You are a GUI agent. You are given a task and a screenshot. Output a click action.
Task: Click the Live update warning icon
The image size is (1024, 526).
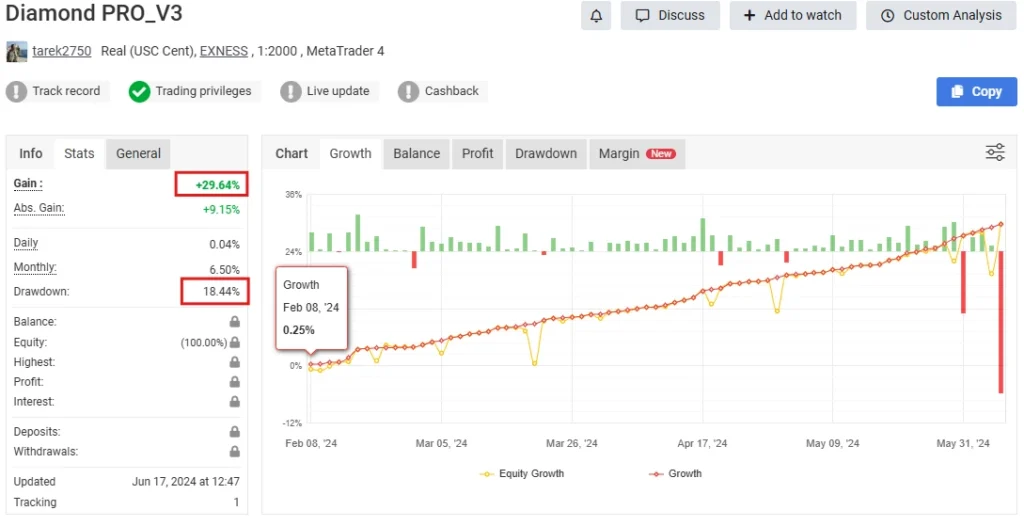coord(291,91)
